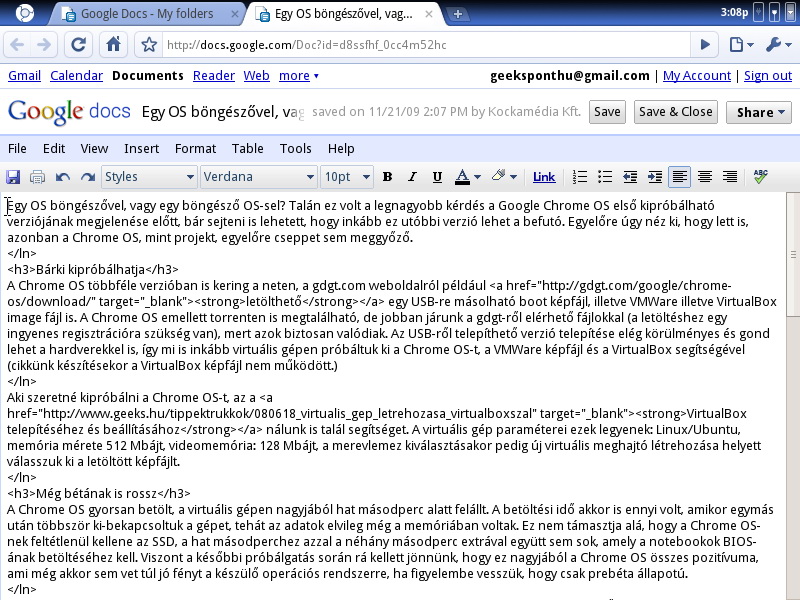This screenshot has height=600, width=800.
Task: Expand the 10pt font size dropdown
Action: tap(347, 177)
